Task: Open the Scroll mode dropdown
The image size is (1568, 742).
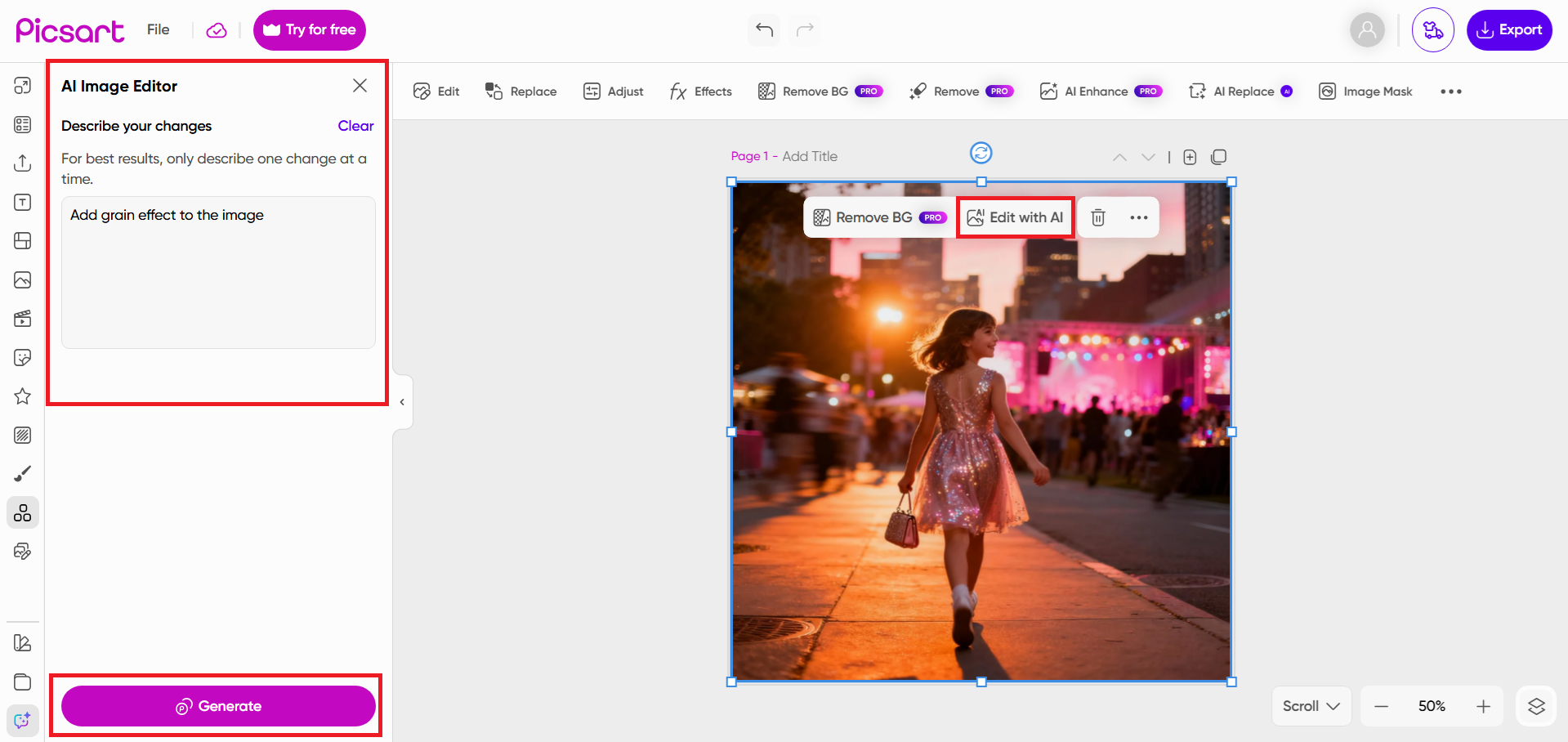Action: click(x=1311, y=705)
